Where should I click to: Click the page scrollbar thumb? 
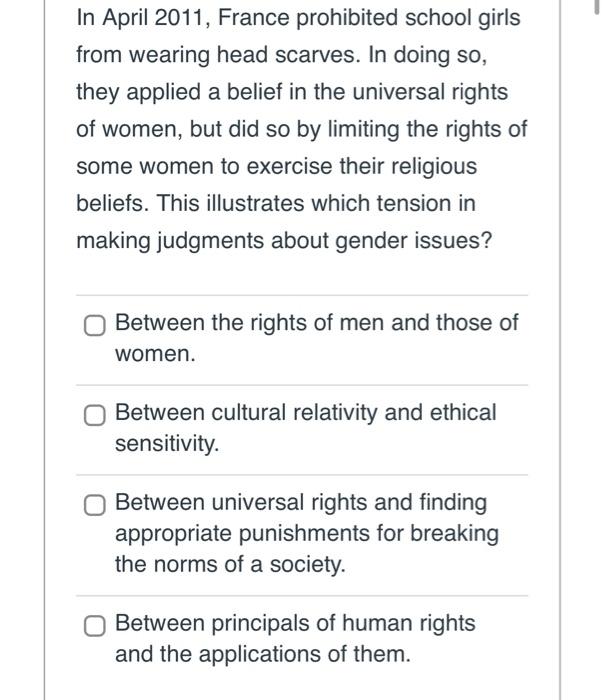[x=597, y=7]
